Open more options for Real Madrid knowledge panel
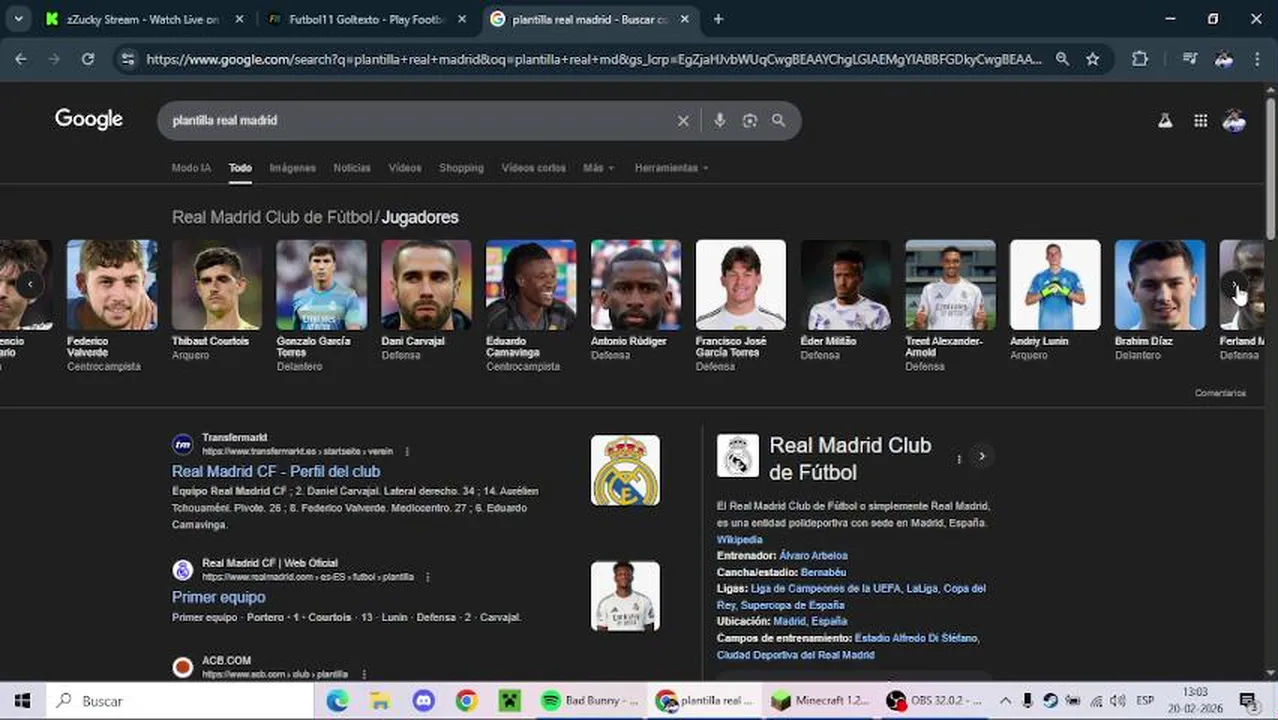This screenshot has height=720, width=1278. click(x=958, y=459)
